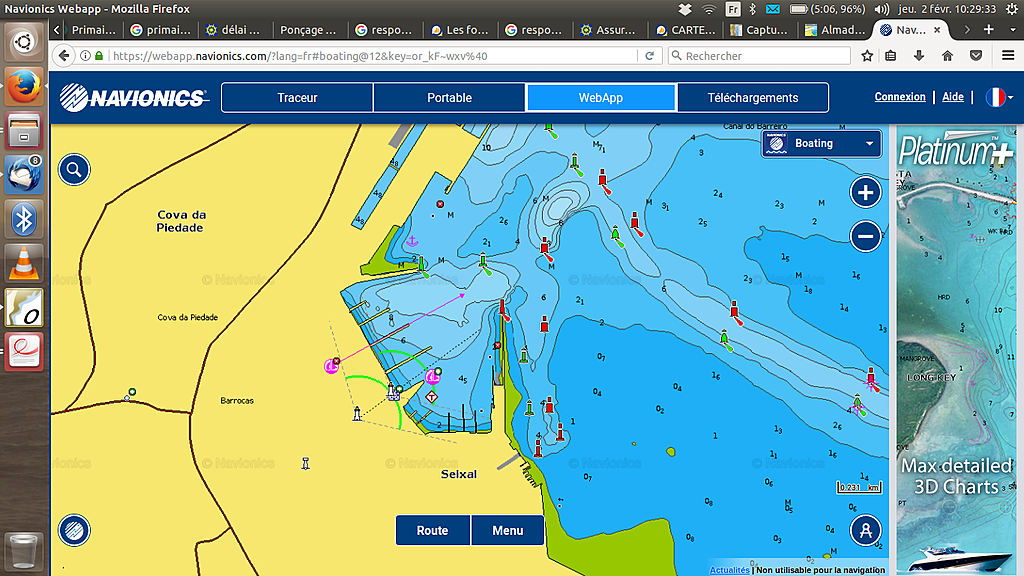Open the battery indicator menu
The image size is (1024, 576).
tap(827, 9)
